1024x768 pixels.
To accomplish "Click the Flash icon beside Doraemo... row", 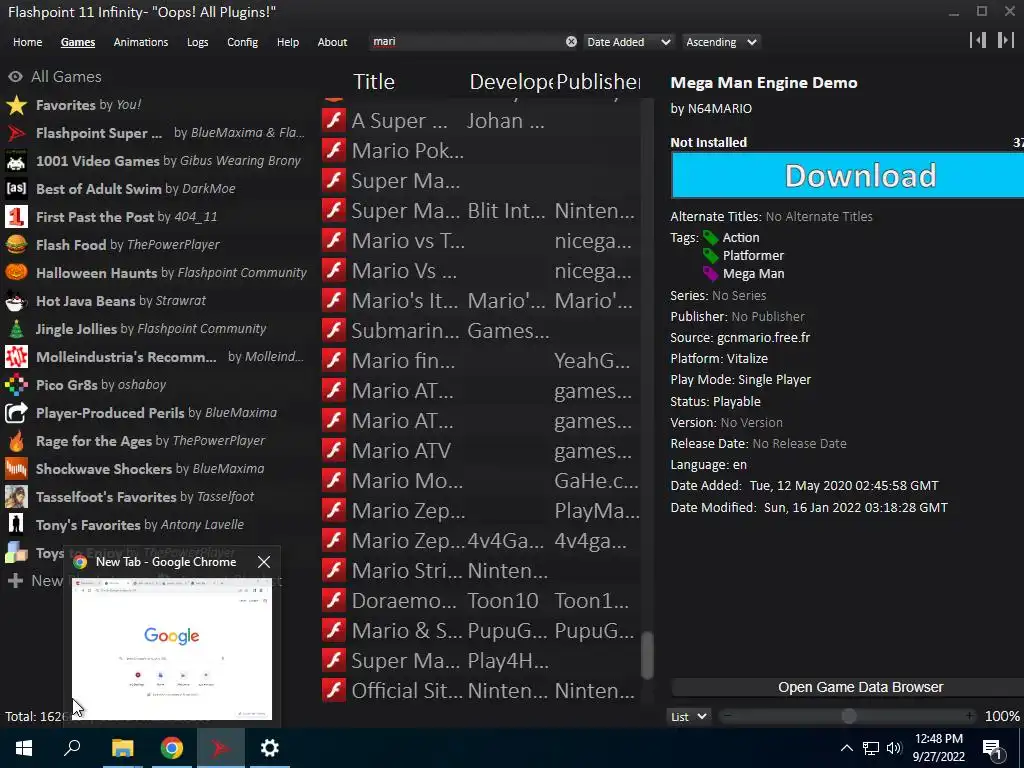I will 334,600.
